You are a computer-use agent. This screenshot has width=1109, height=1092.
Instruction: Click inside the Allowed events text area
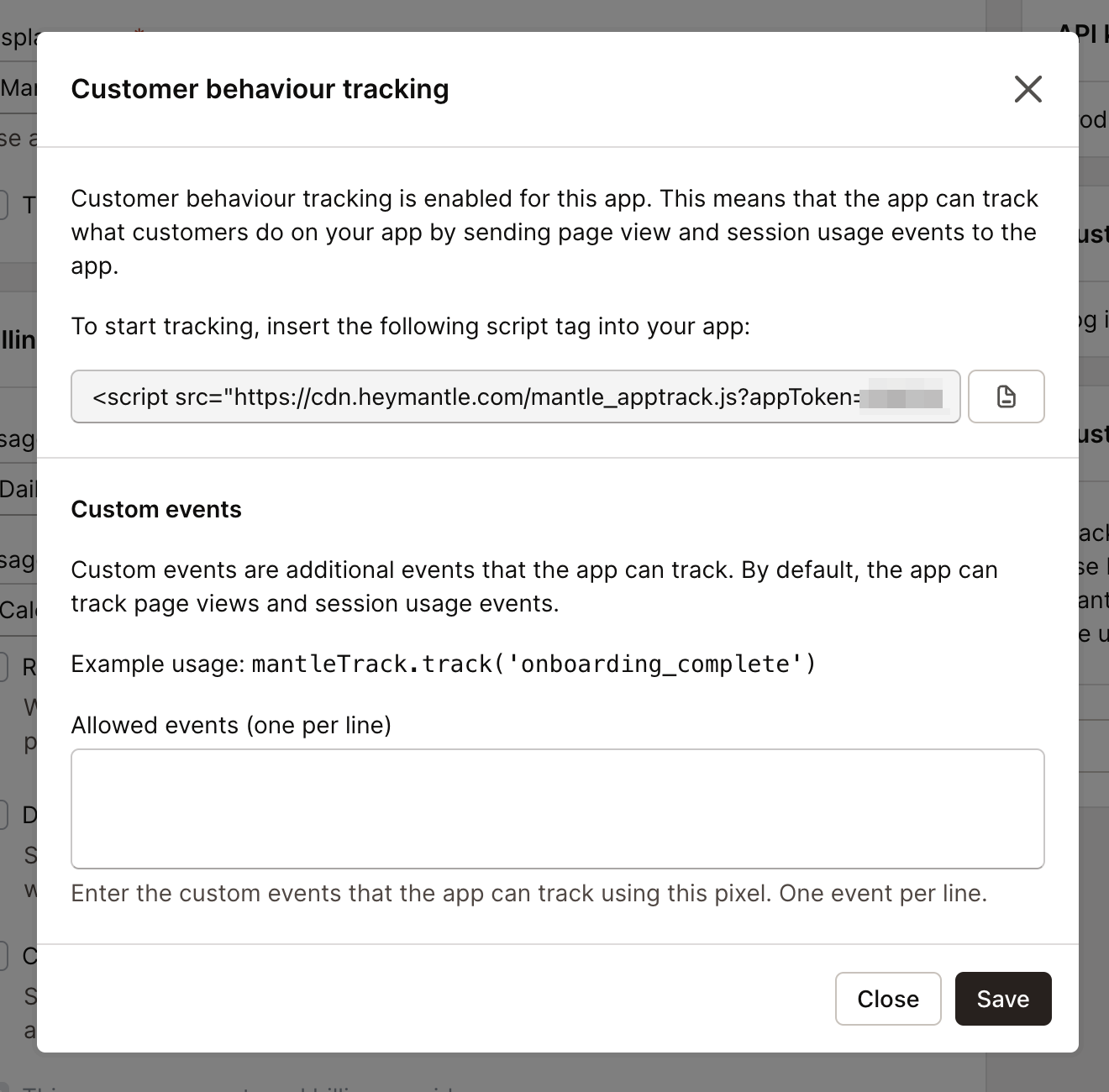click(x=557, y=806)
